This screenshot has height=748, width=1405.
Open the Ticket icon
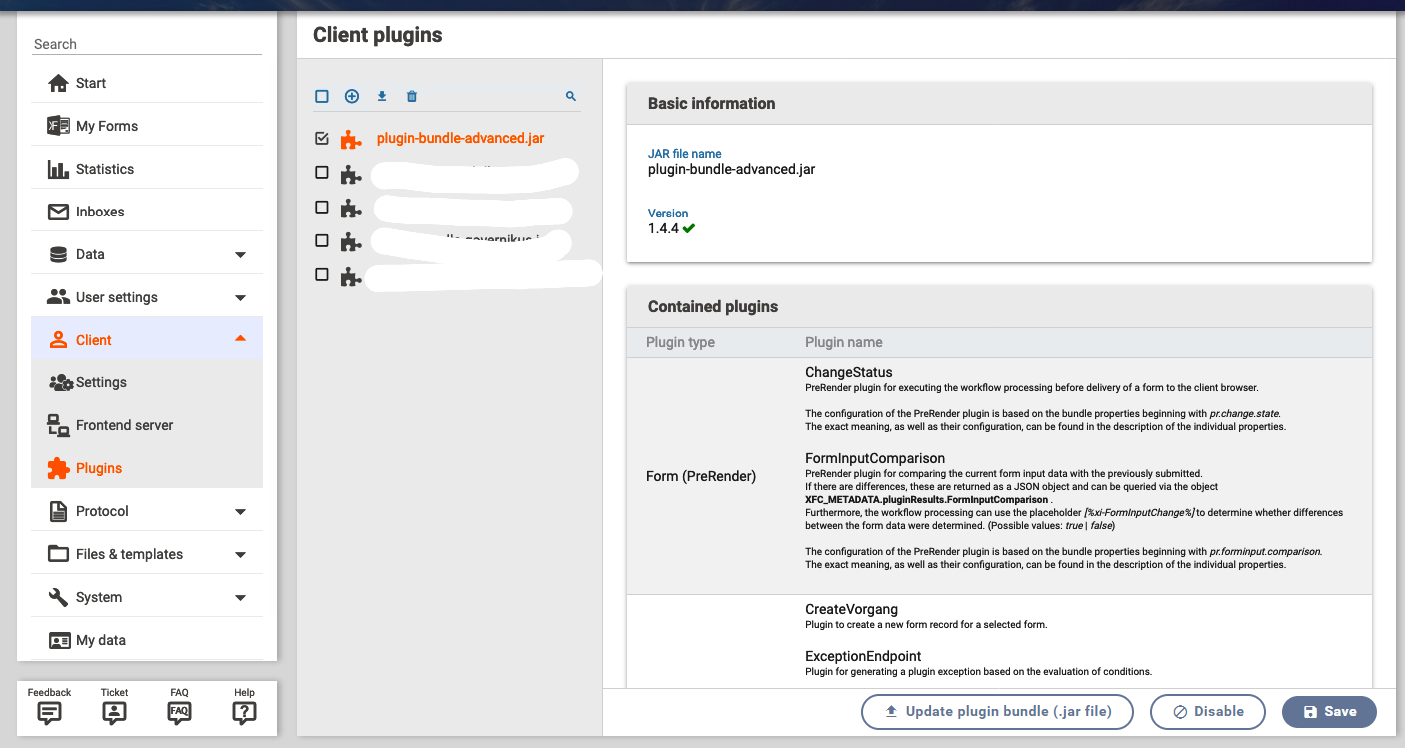pyautogui.click(x=114, y=712)
